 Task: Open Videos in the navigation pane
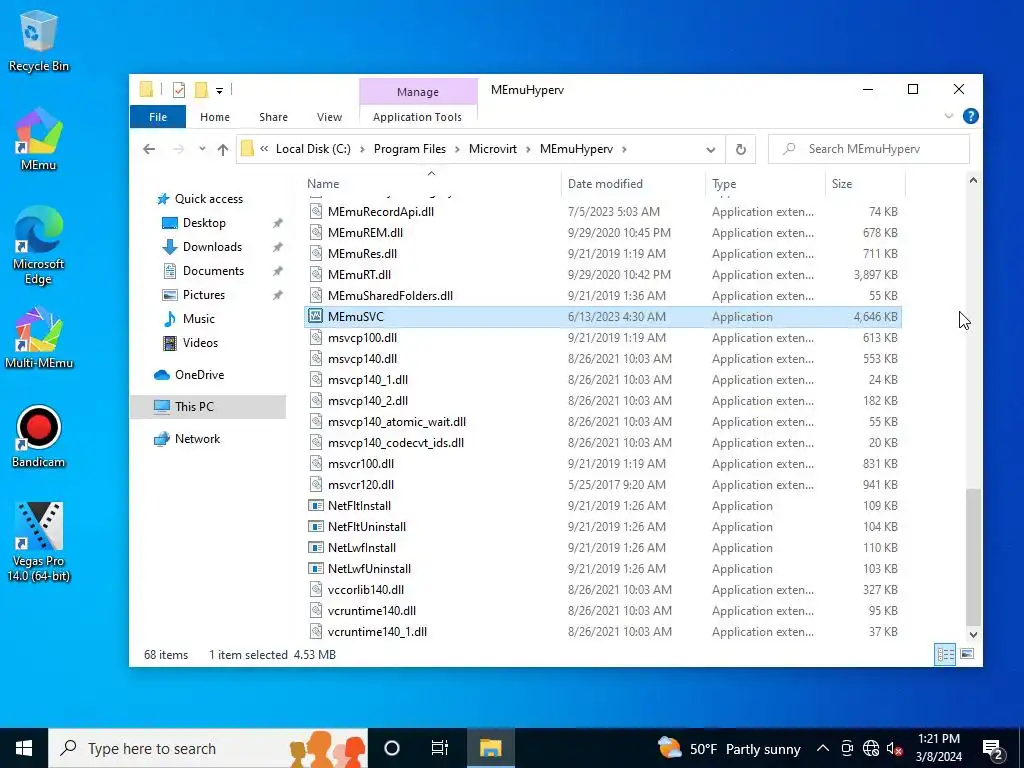click(x=200, y=343)
